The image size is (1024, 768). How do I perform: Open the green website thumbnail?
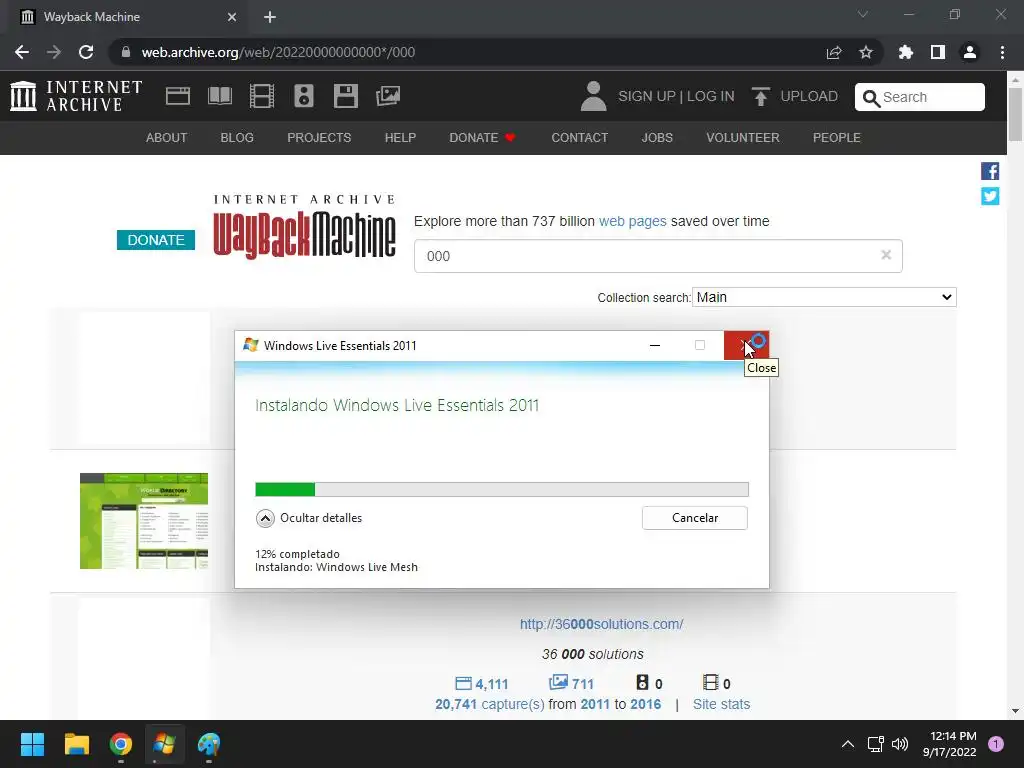tap(144, 521)
